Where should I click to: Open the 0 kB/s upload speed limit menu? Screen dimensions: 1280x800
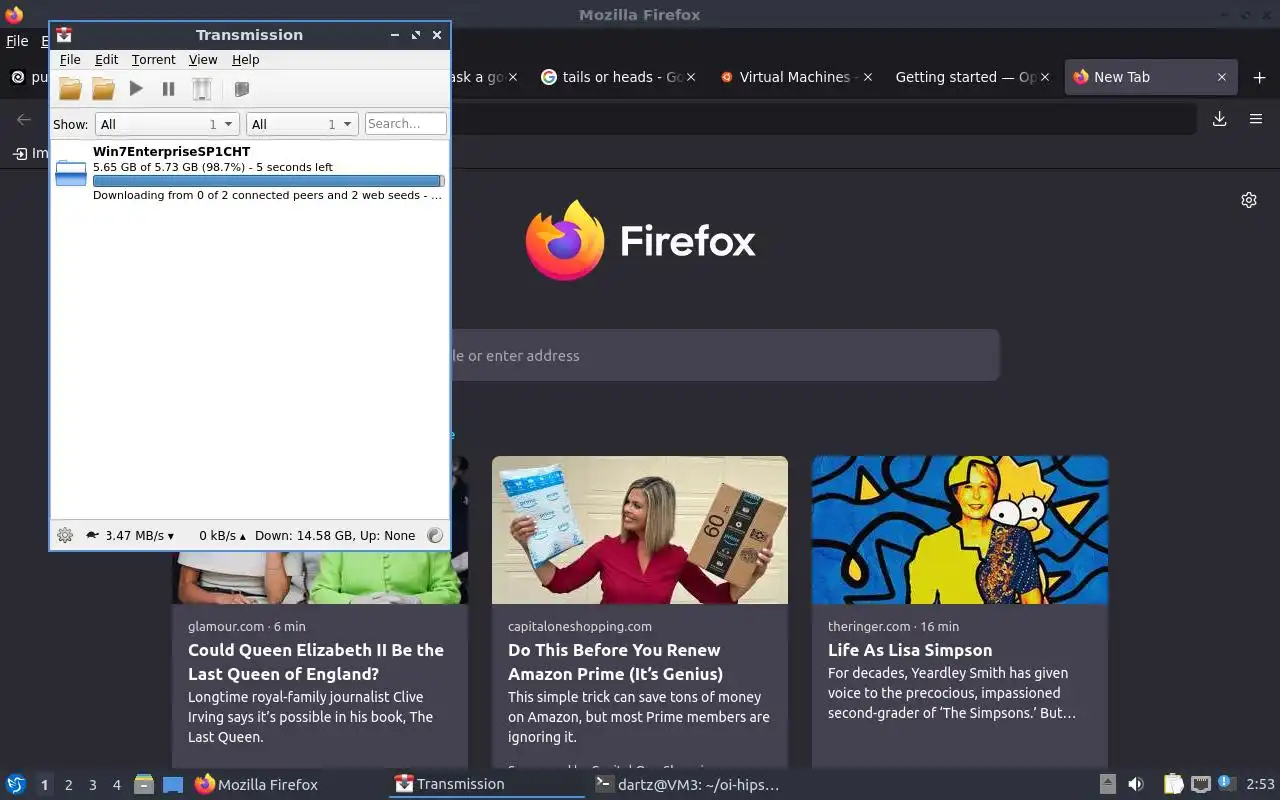[x=222, y=535]
